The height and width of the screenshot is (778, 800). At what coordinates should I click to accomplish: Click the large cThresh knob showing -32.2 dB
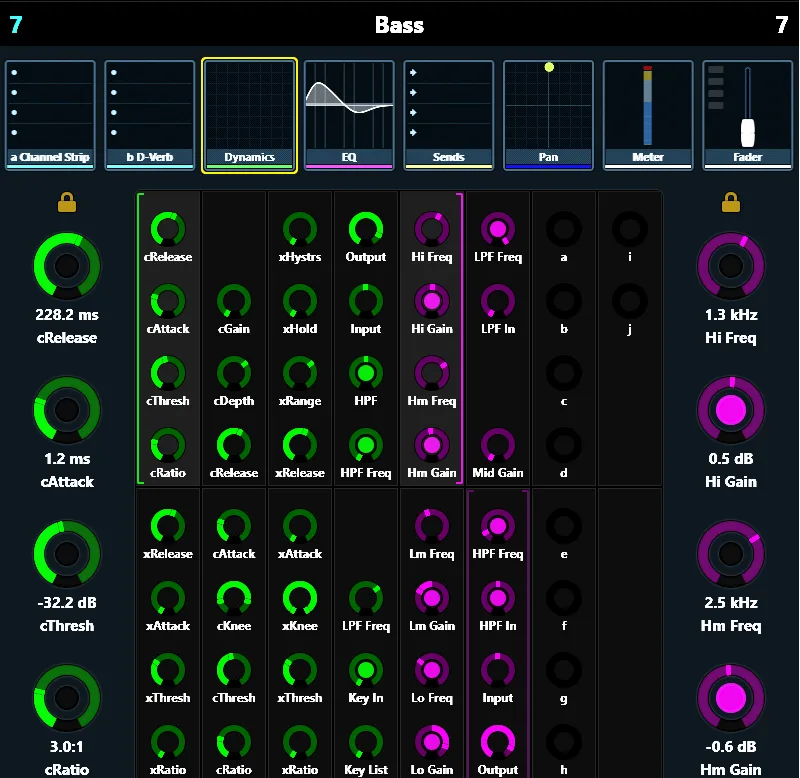tap(67, 554)
